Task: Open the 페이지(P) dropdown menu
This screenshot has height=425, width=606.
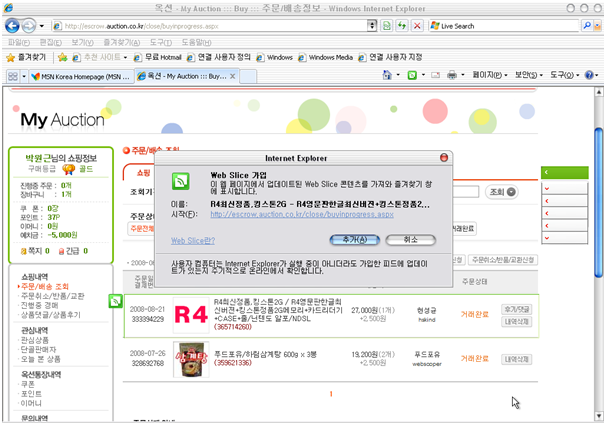Action: pos(489,75)
